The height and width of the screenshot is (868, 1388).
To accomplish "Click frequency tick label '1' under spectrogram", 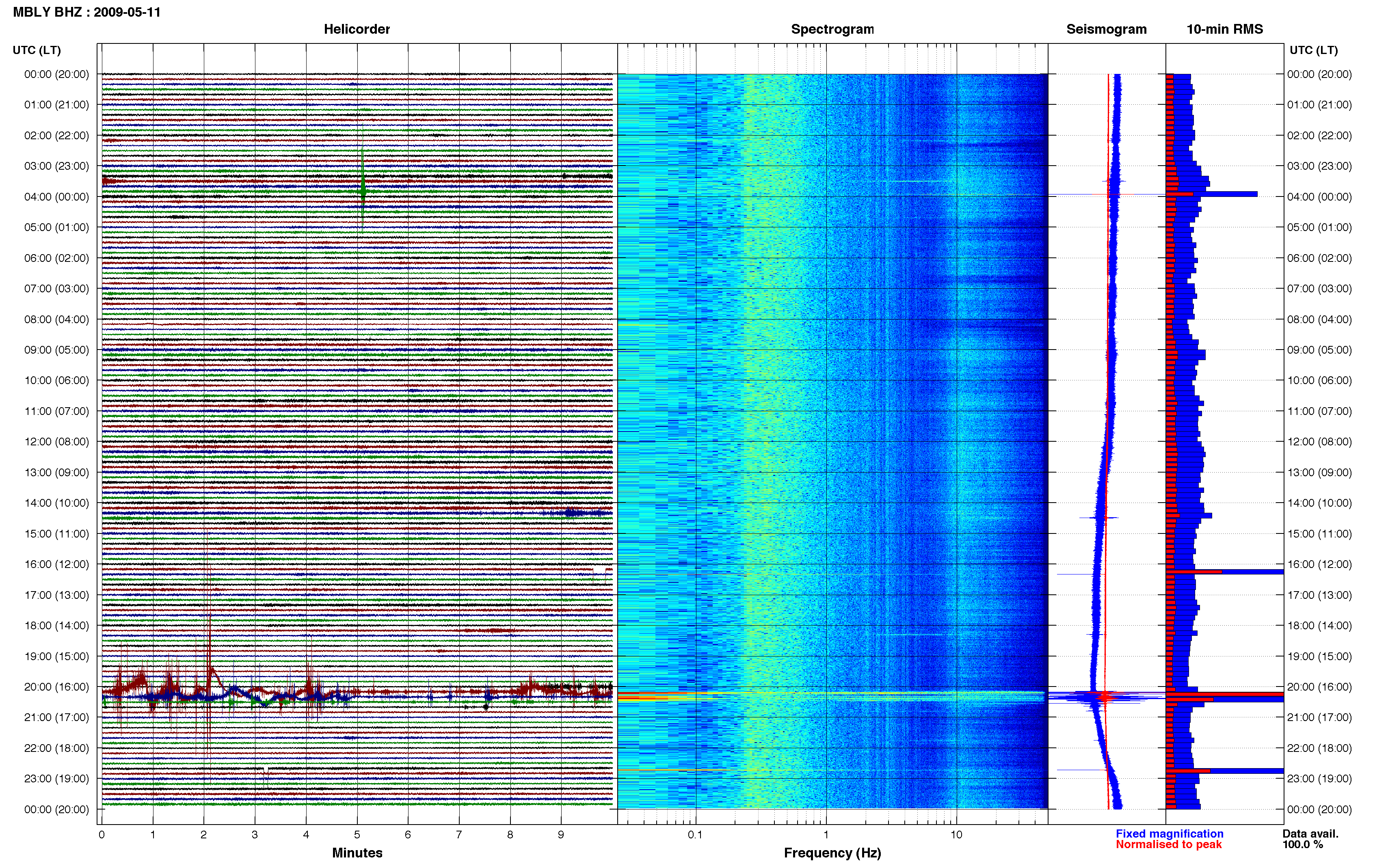I will 826,835.
